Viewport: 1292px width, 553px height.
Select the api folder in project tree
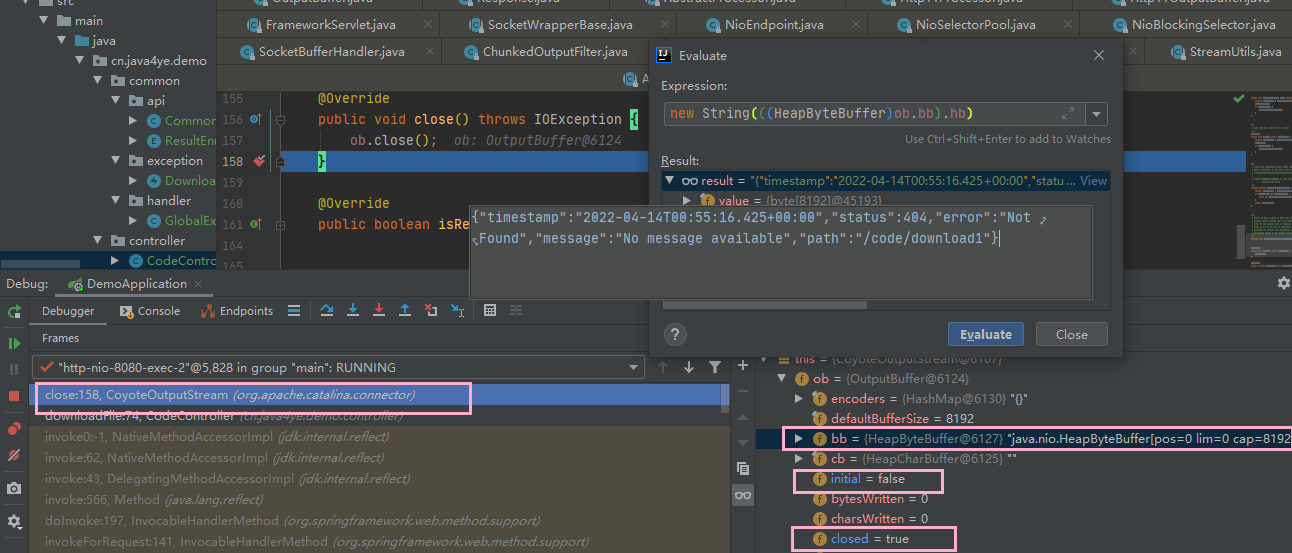click(x=147, y=100)
